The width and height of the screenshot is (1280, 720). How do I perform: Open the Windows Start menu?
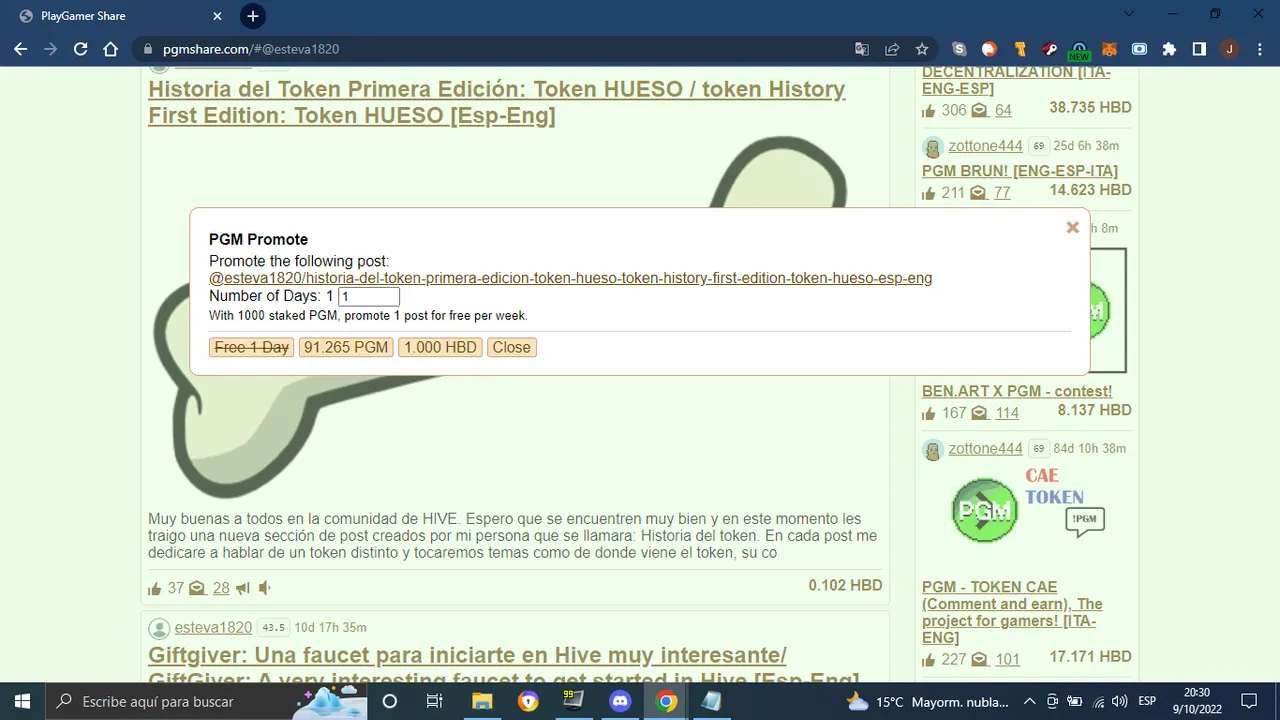click(22, 701)
